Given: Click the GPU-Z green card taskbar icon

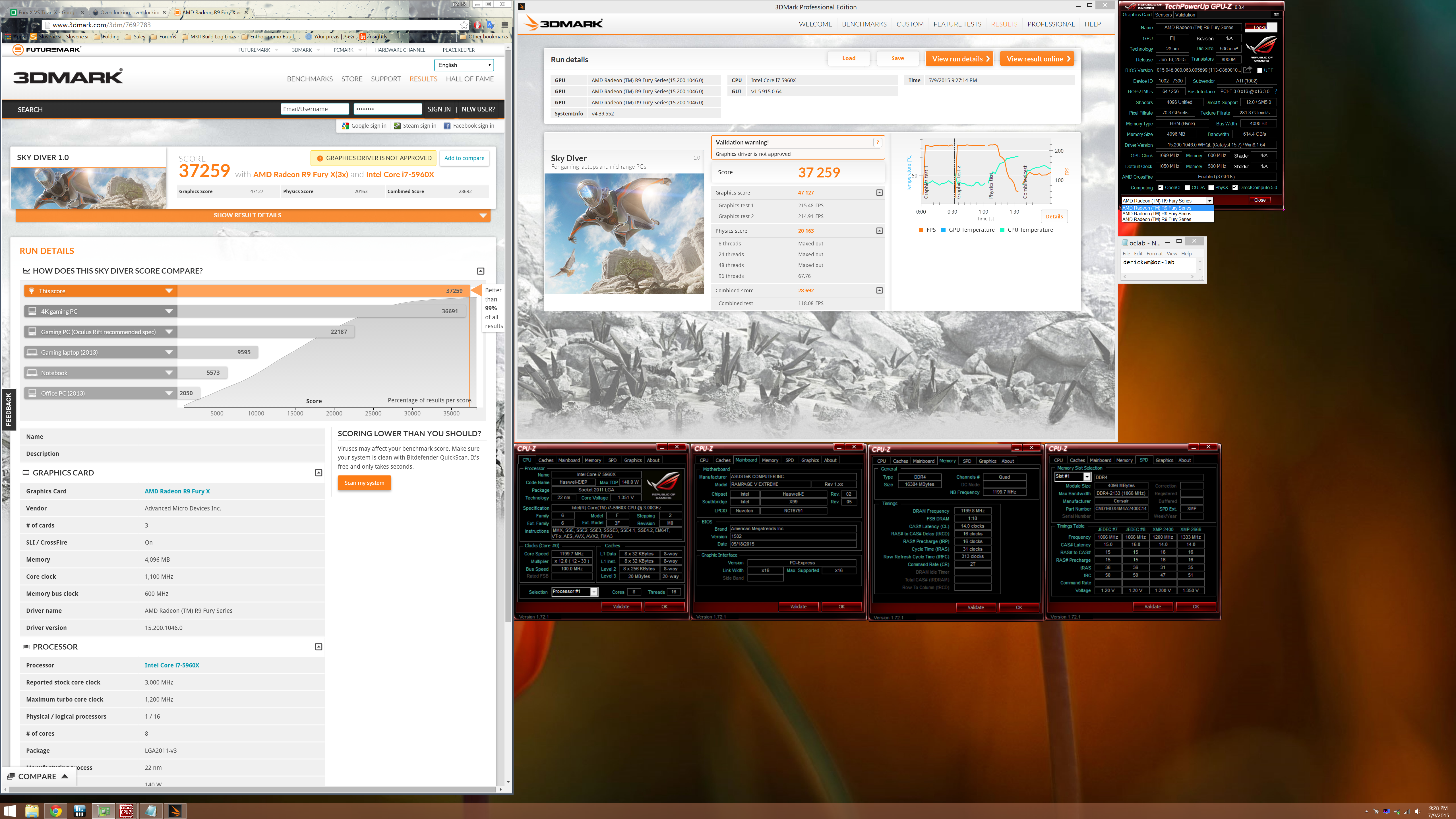Looking at the screenshot, I should 104,811.
